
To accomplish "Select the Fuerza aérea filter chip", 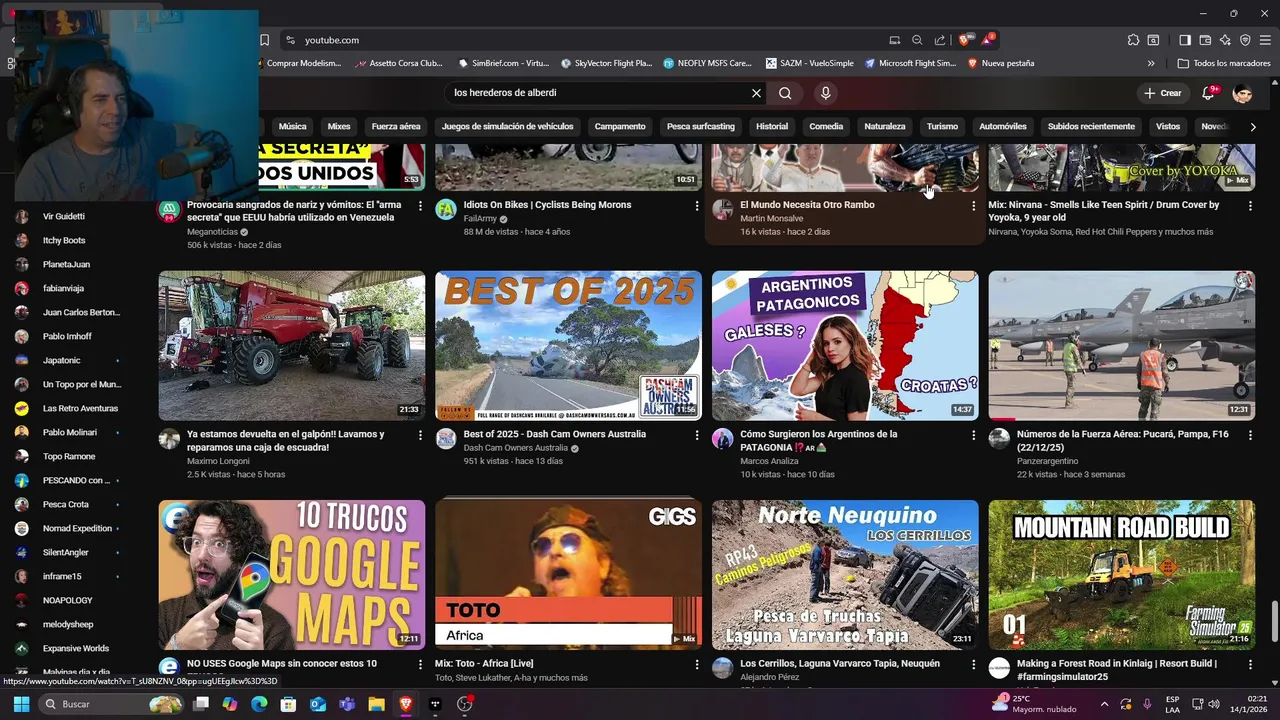I will [396, 127].
